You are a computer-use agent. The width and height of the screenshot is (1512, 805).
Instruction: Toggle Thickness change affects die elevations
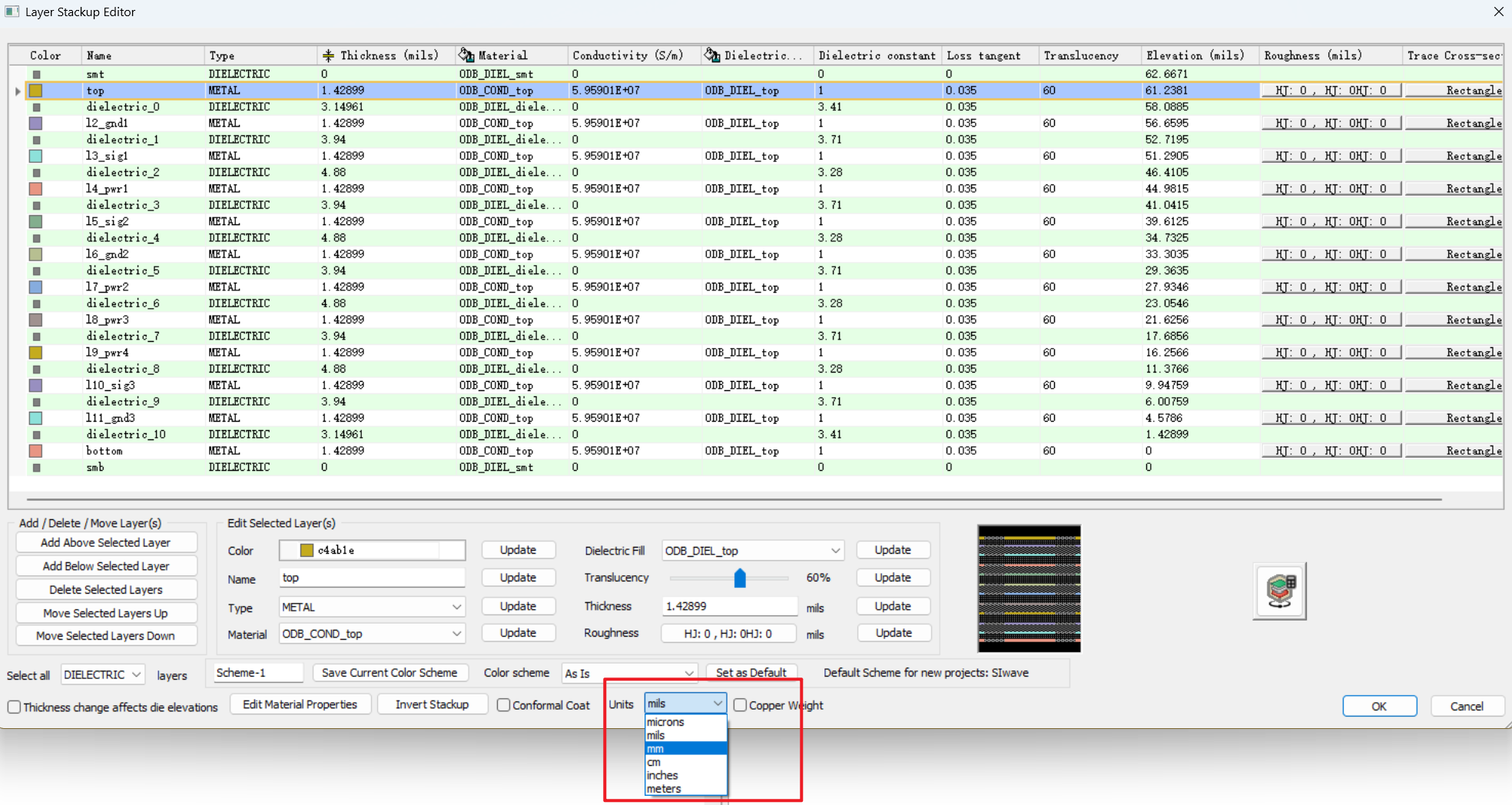(x=14, y=707)
